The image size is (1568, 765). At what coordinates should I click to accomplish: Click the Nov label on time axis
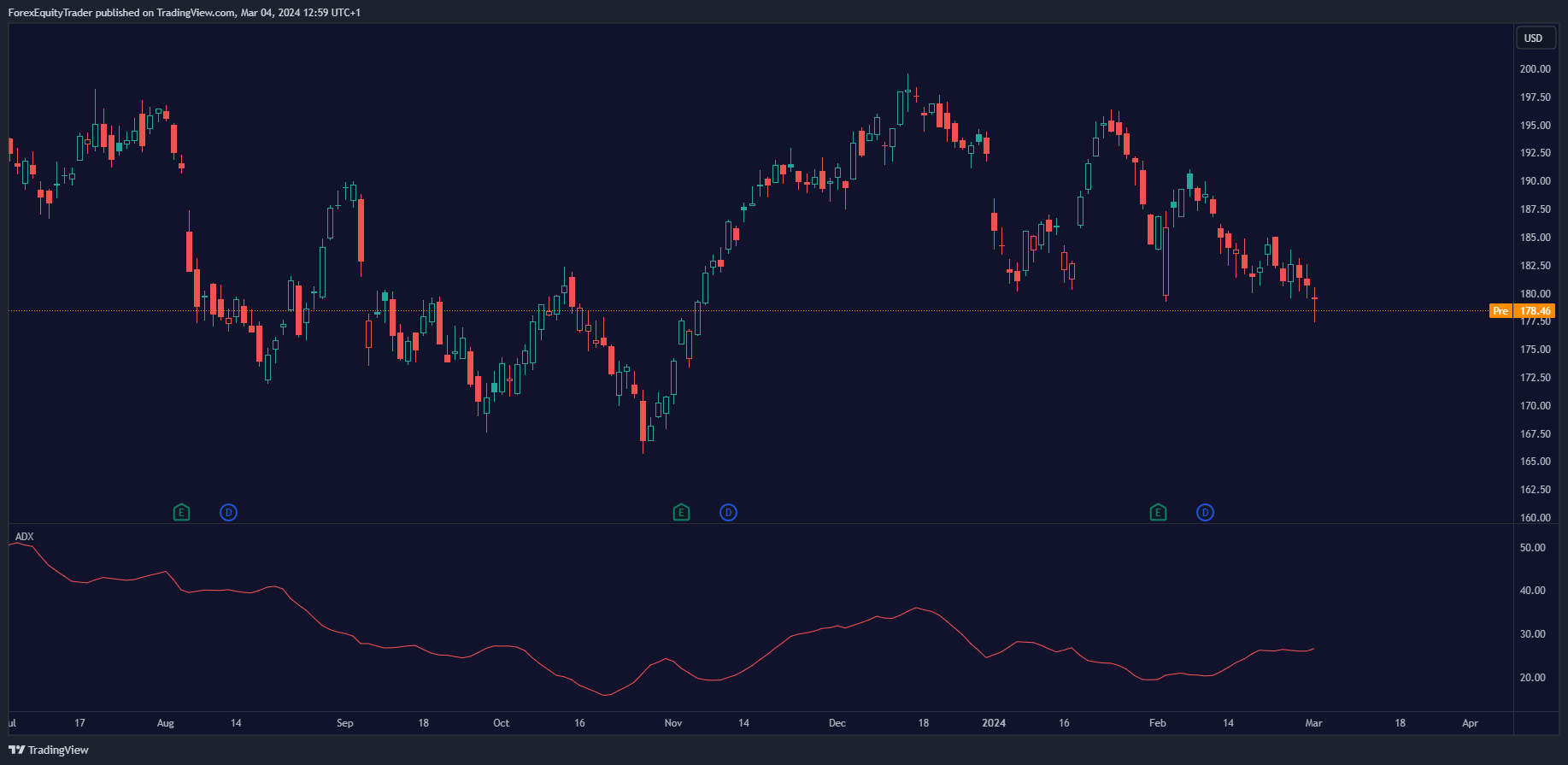(x=673, y=723)
